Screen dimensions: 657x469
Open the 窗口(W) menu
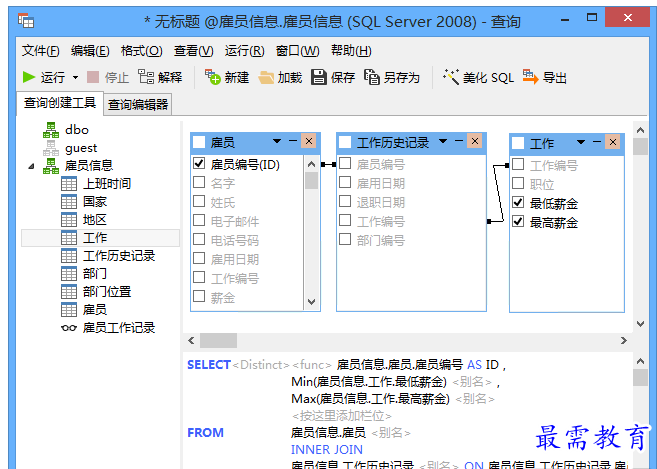tap(297, 51)
